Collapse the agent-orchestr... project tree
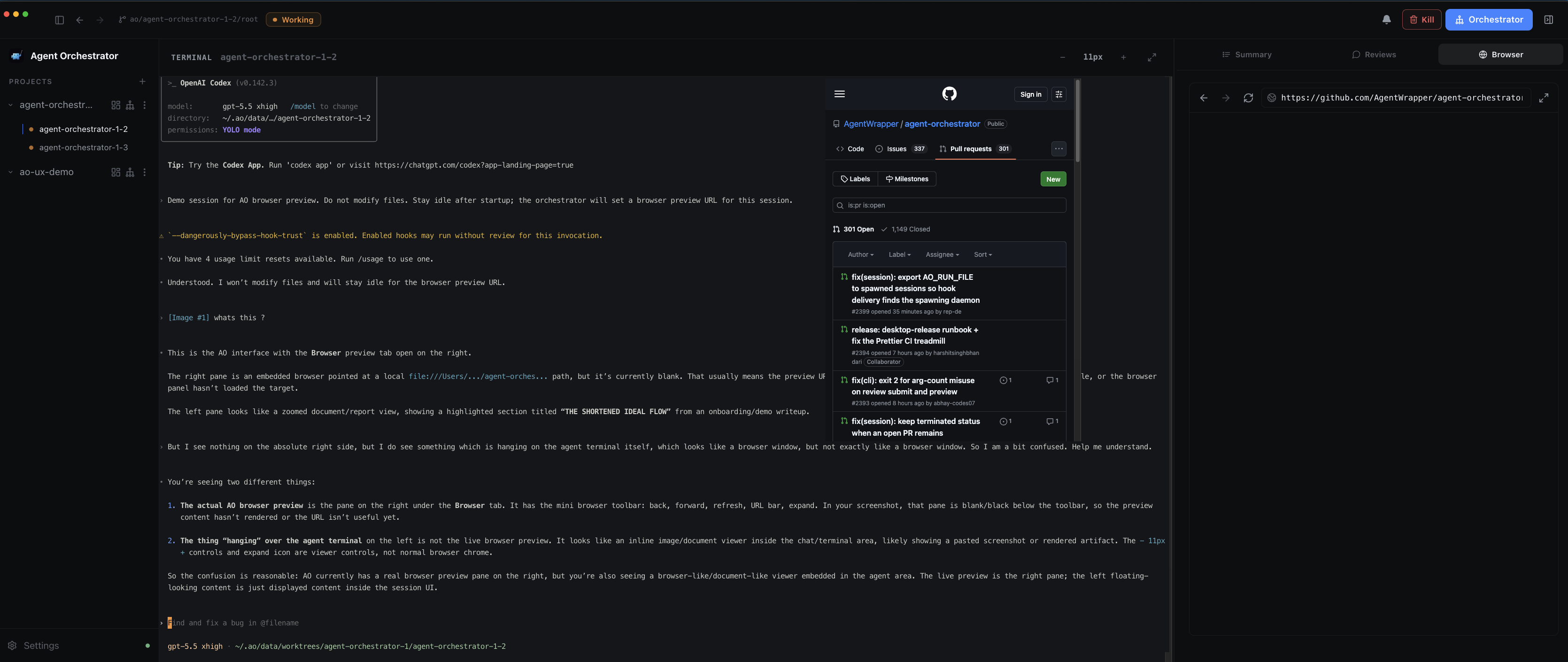The width and height of the screenshot is (1568, 662). tap(10, 105)
